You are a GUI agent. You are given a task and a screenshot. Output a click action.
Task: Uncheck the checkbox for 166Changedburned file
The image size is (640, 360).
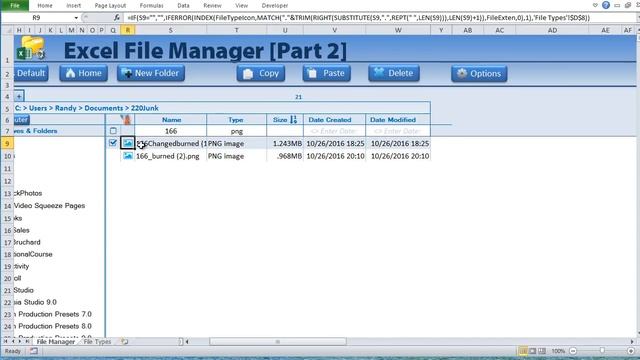click(x=113, y=143)
